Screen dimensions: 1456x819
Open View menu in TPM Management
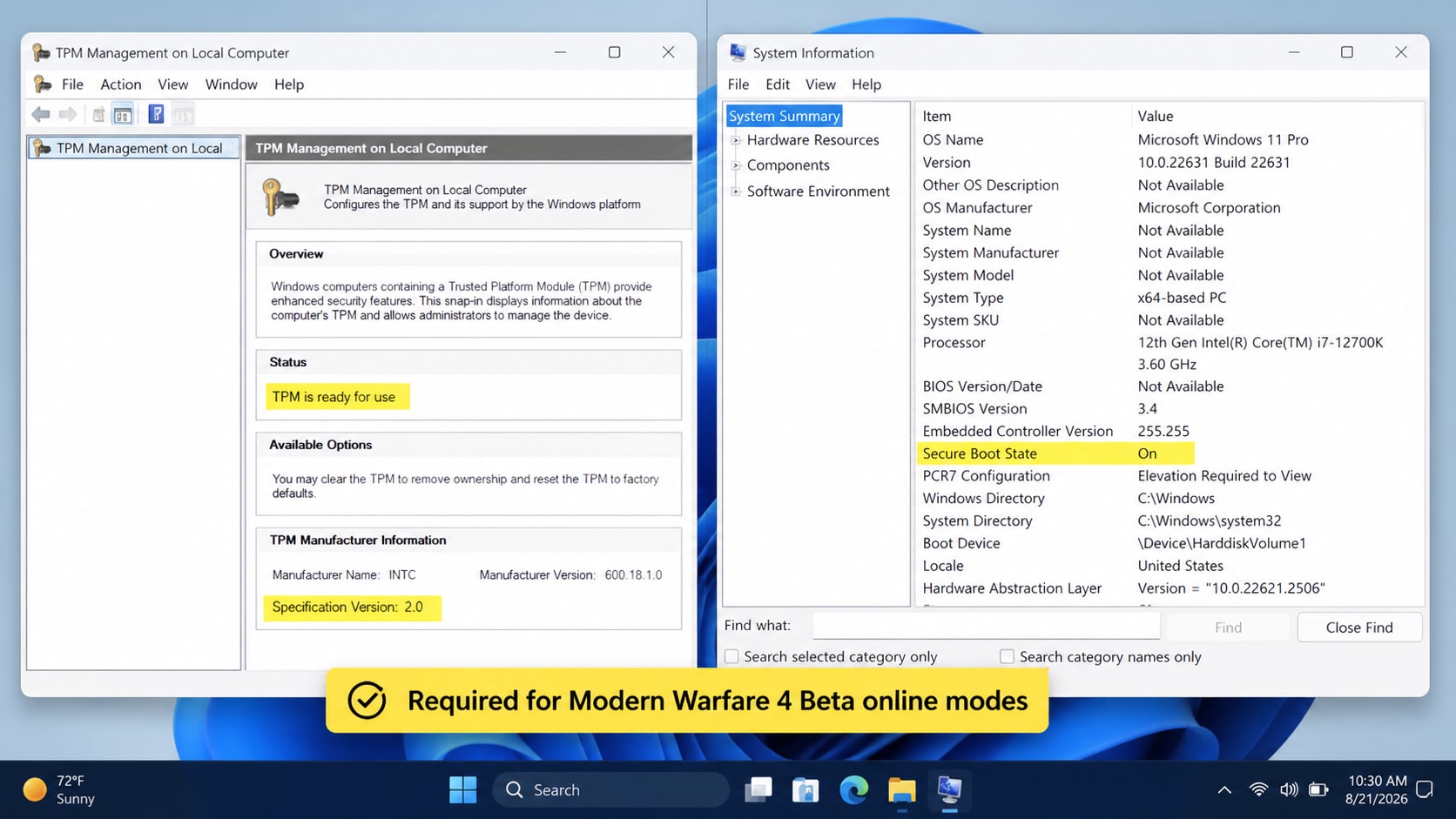coord(172,84)
